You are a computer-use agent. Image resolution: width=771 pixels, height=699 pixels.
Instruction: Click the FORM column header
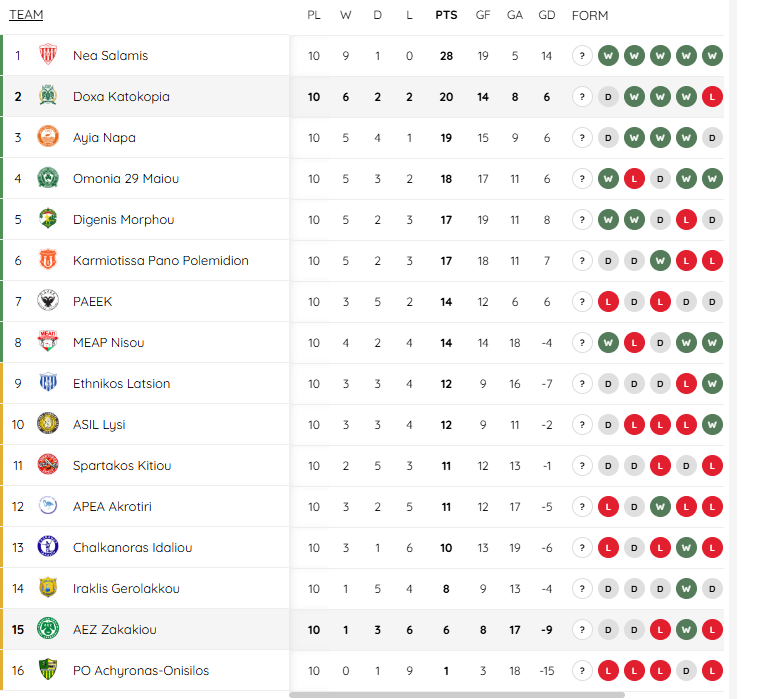click(x=590, y=15)
